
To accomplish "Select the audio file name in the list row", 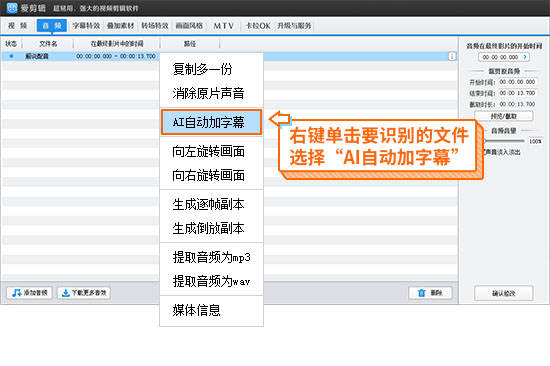I will tap(36, 56).
